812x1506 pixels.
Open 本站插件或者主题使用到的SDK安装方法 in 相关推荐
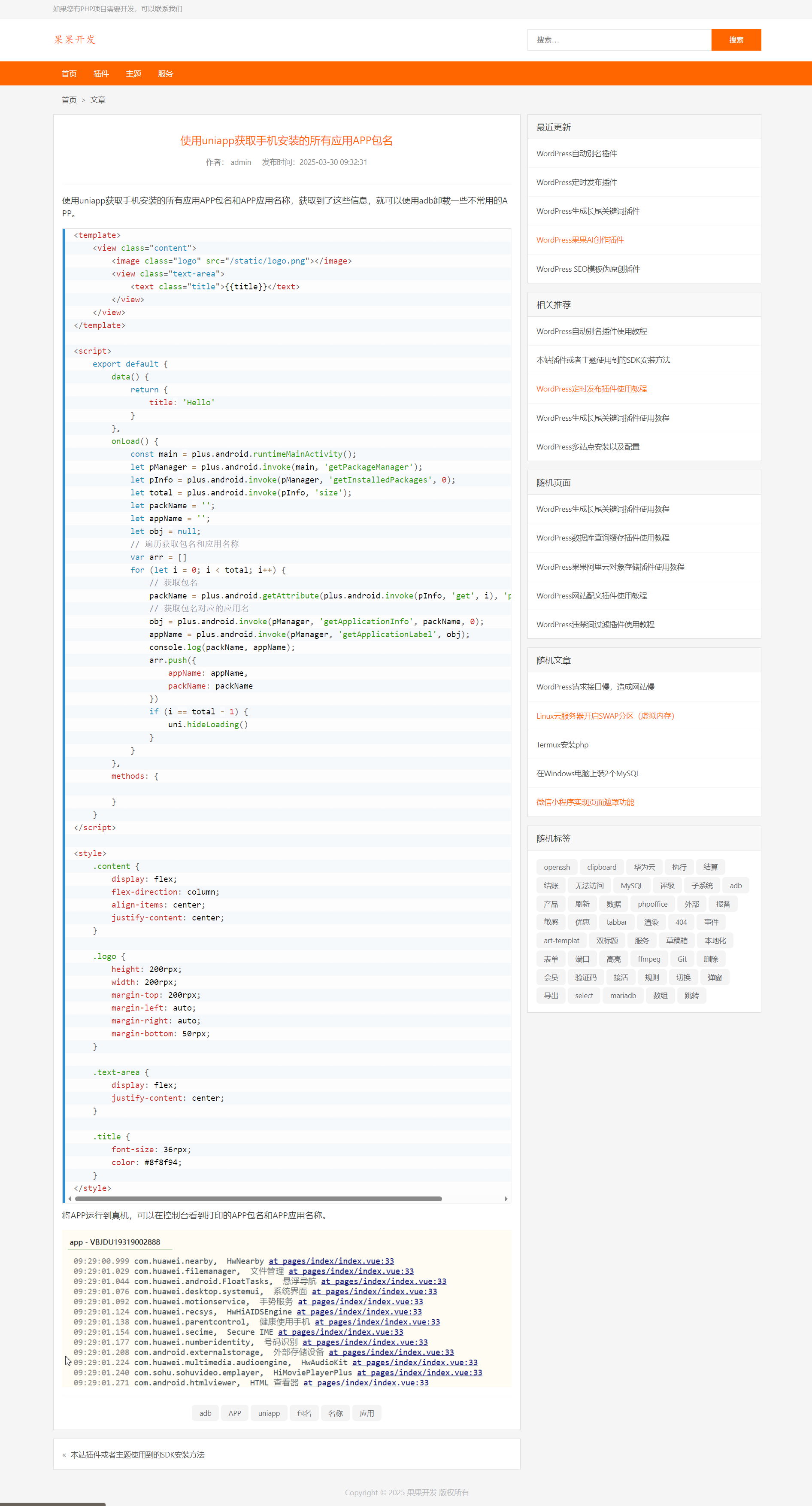tap(603, 360)
